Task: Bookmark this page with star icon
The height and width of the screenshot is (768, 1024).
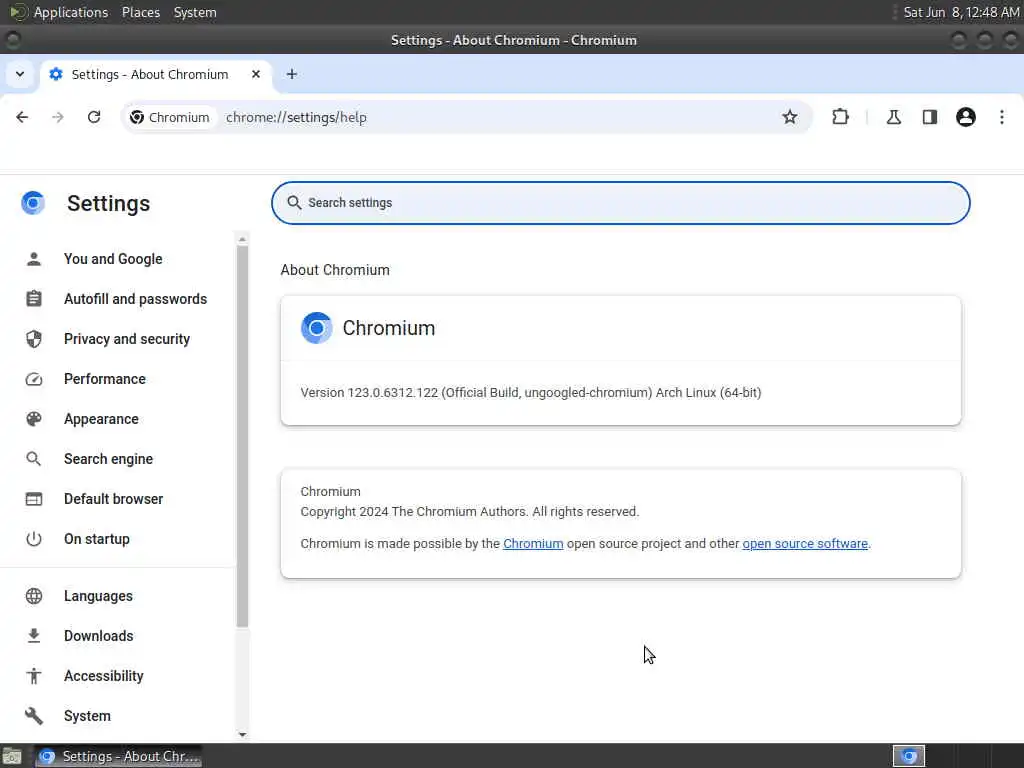Action: (x=790, y=117)
